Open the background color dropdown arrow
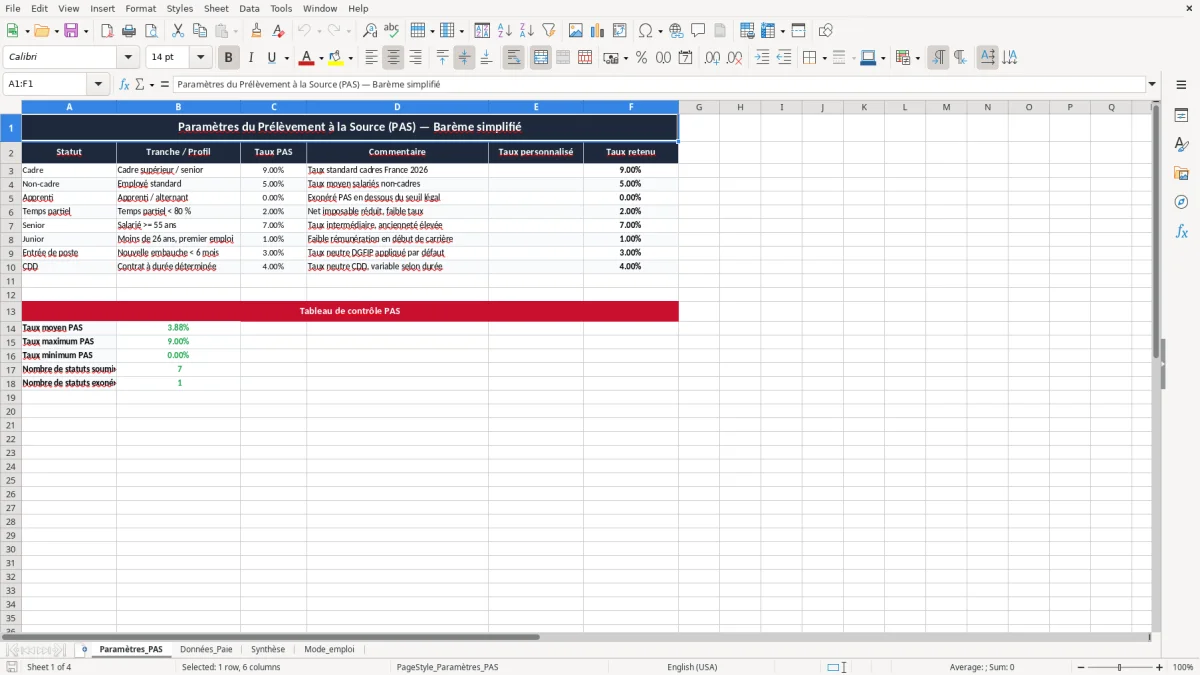1200x675 pixels. click(x=349, y=58)
